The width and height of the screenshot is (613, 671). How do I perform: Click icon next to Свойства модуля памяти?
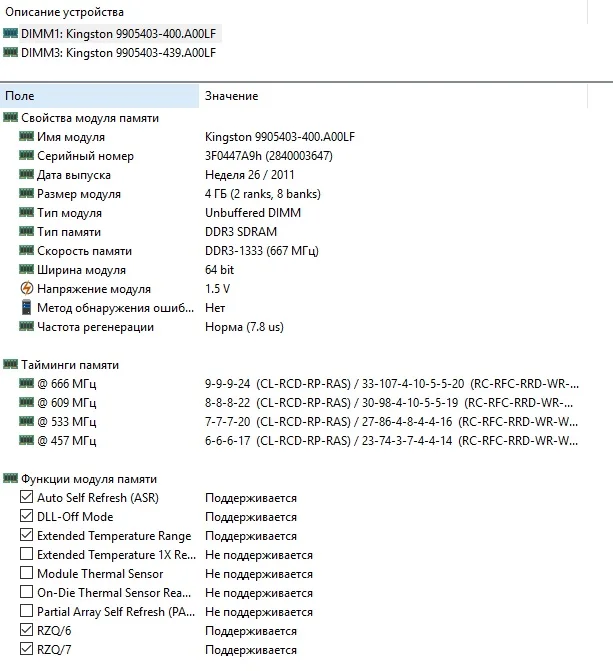coord(10,117)
